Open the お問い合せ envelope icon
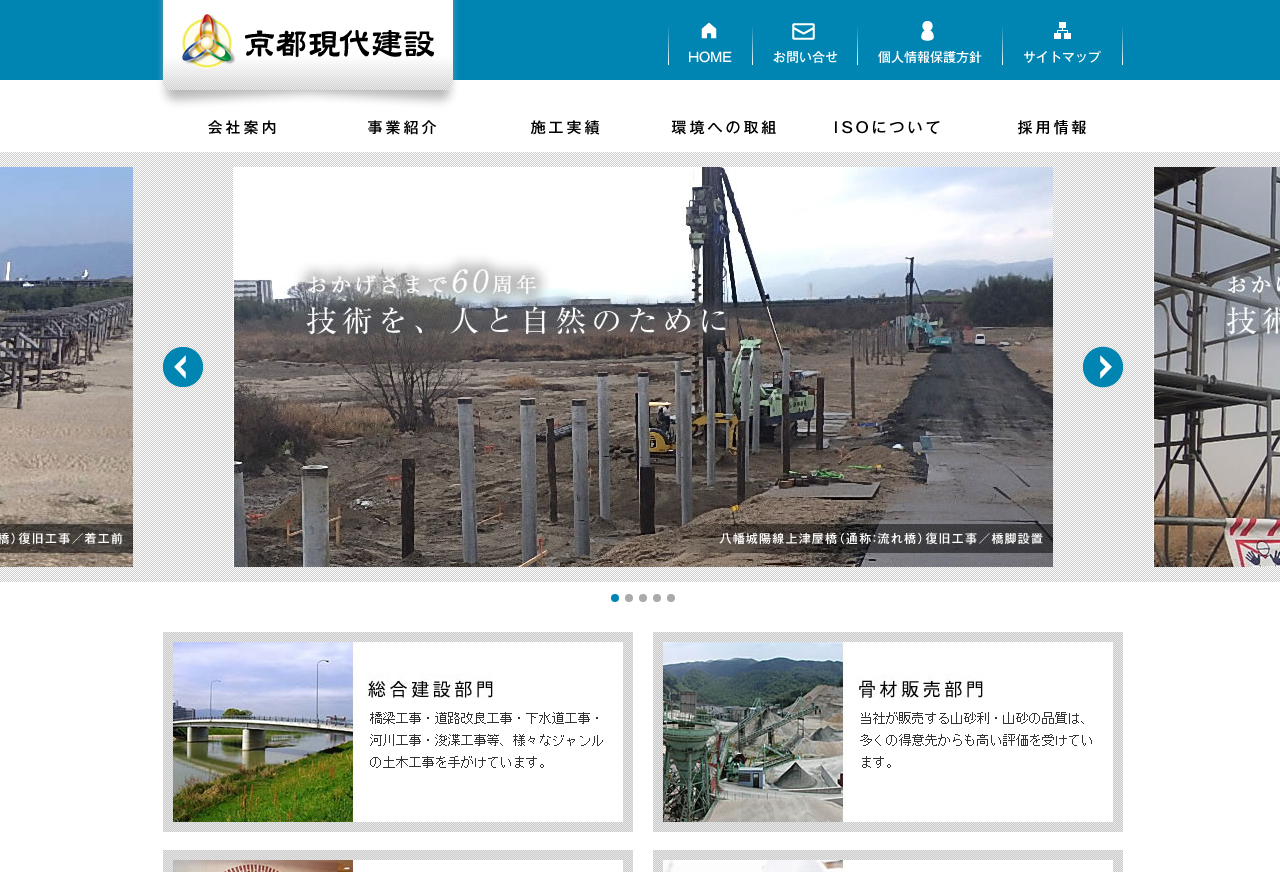Viewport: 1280px width, 872px height. click(x=803, y=31)
